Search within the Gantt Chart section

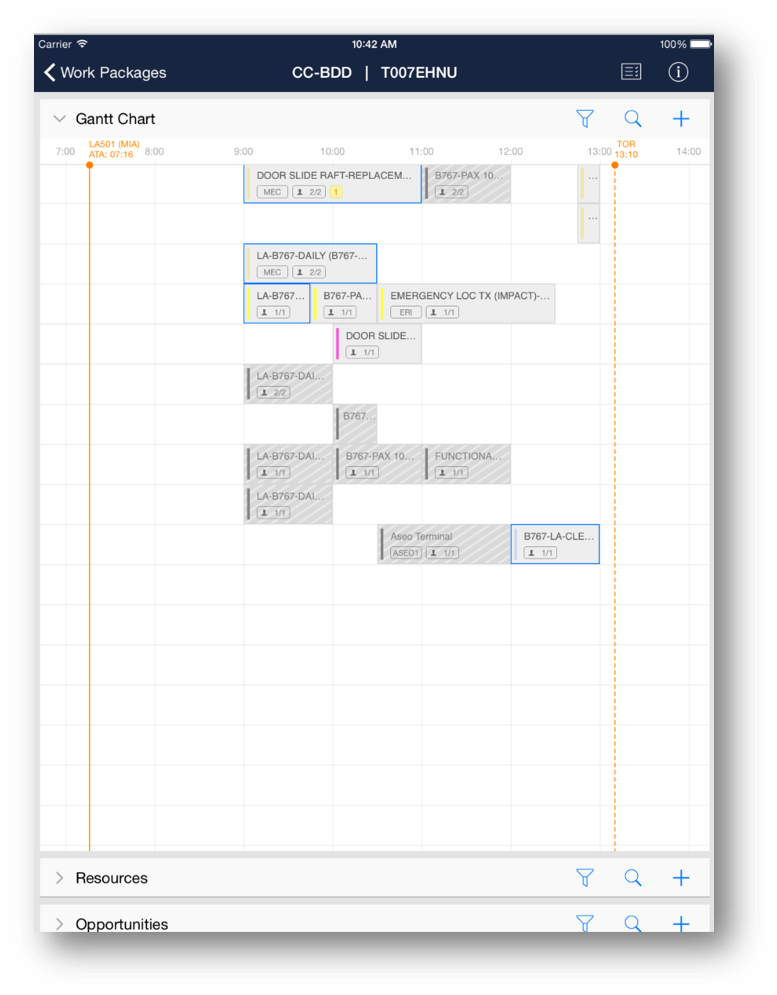pos(633,119)
